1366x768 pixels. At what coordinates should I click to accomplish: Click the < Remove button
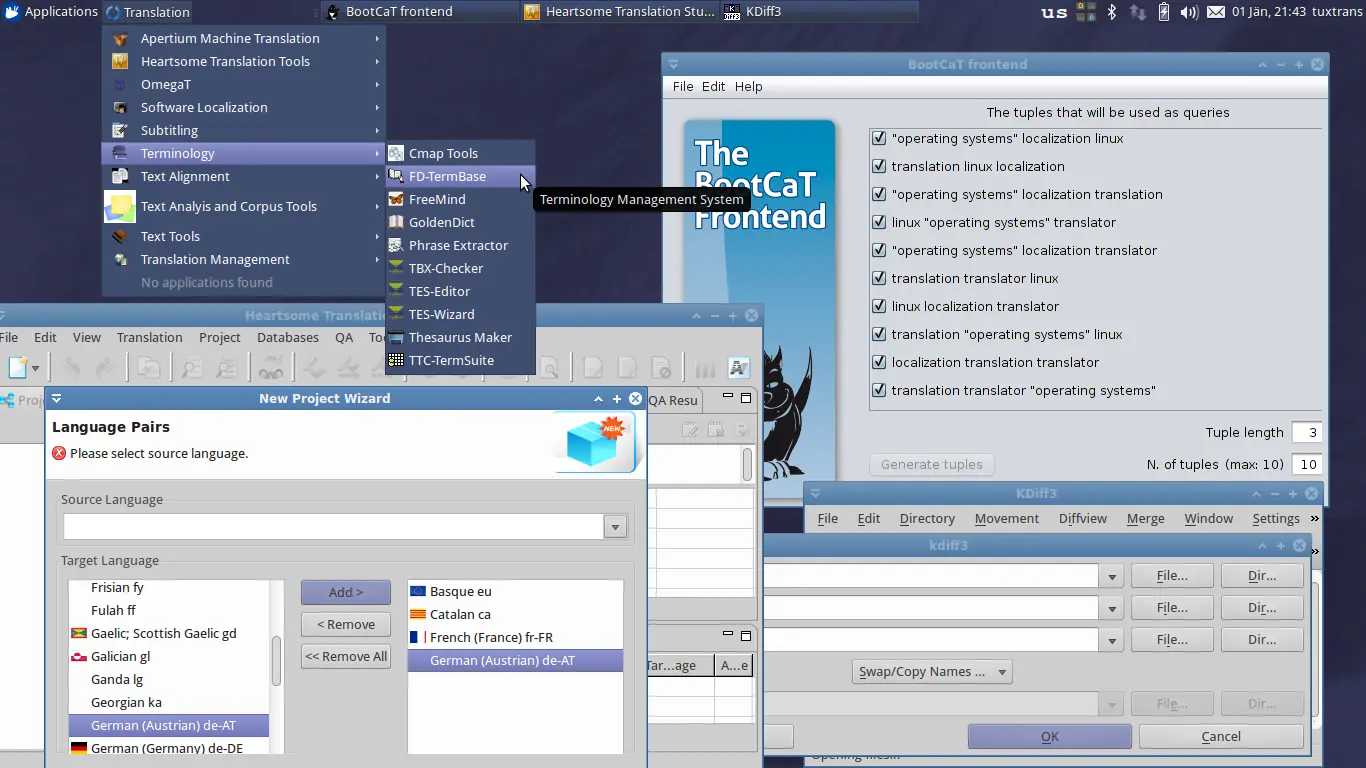click(346, 624)
